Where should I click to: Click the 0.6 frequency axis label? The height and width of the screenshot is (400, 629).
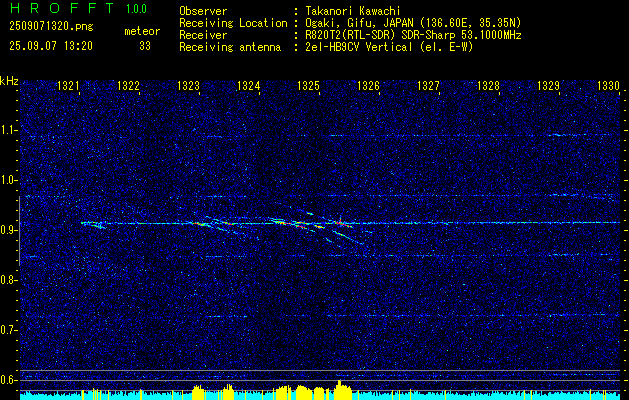(8, 380)
